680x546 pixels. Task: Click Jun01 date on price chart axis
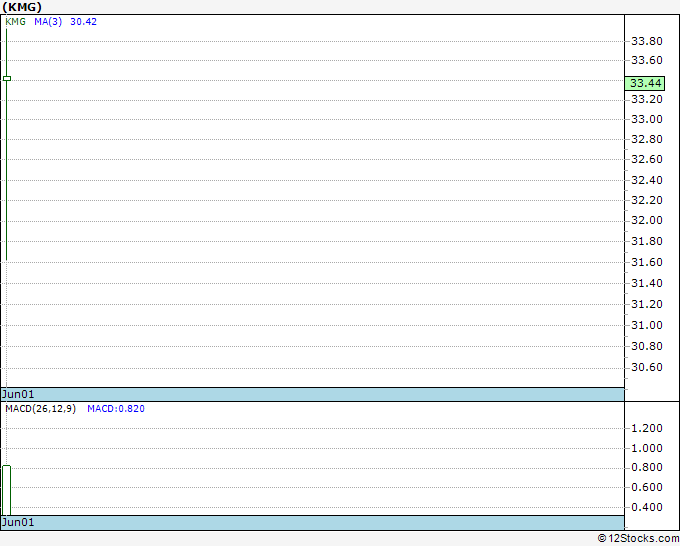click(x=18, y=394)
